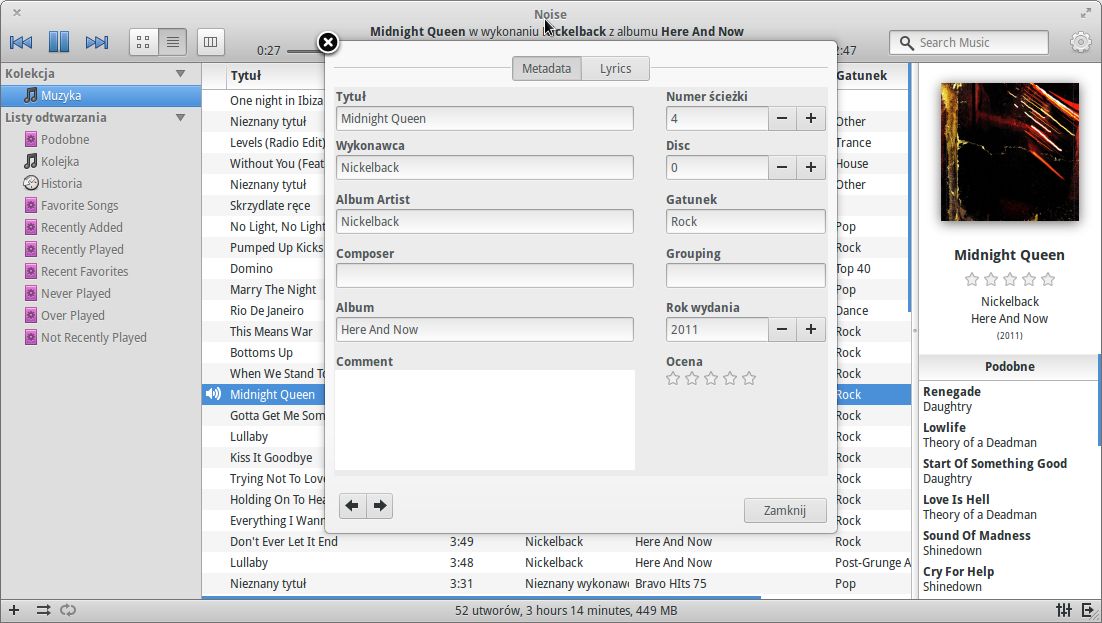Viewport: 1102px width, 623px height.
Task: Switch to song list view
Action: click(173, 42)
